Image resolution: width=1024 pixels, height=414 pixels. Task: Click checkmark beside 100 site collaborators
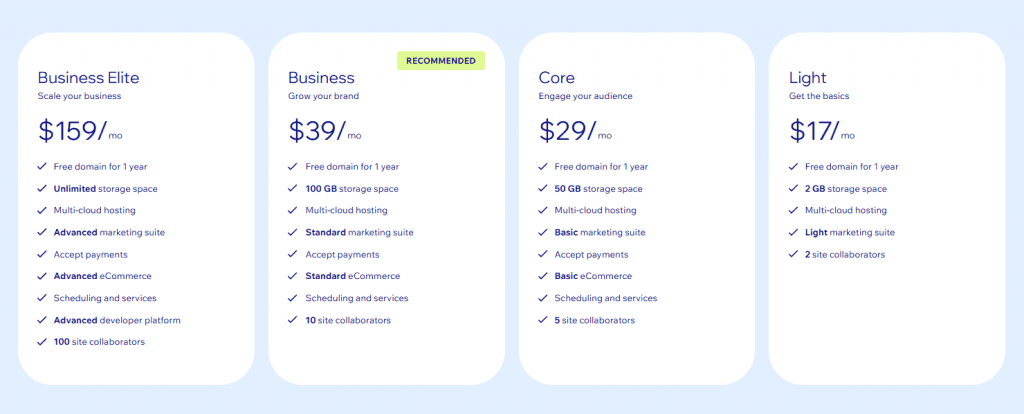click(42, 342)
